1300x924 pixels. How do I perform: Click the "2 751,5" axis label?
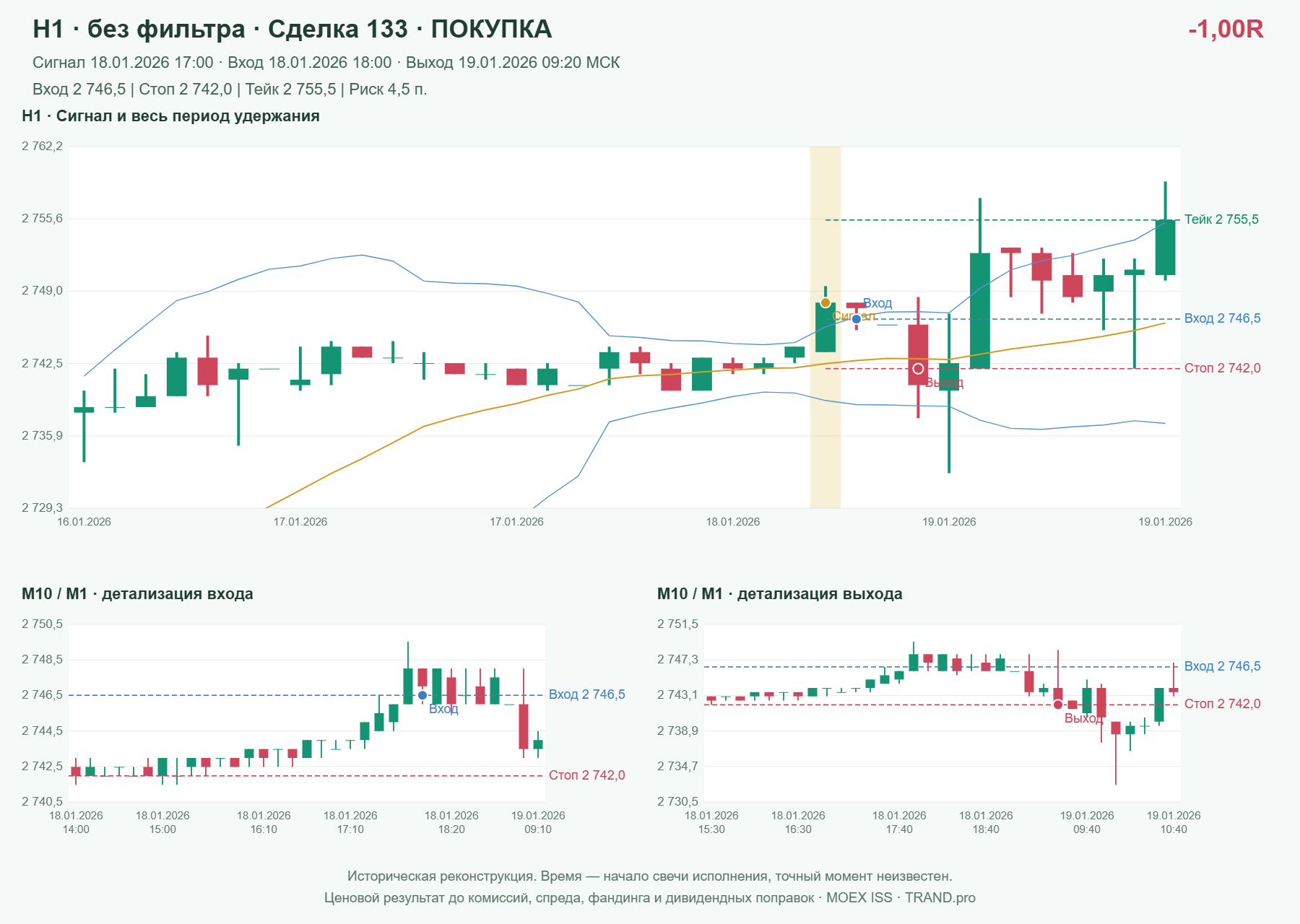click(678, 624)
